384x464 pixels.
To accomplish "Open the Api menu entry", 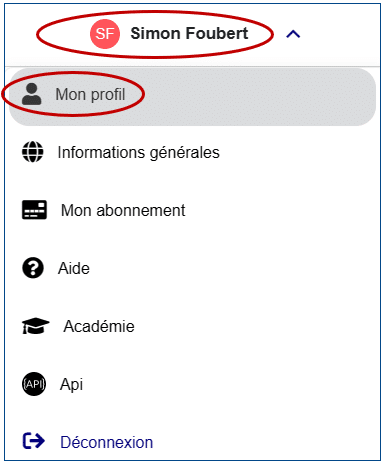I will (71, 384).
